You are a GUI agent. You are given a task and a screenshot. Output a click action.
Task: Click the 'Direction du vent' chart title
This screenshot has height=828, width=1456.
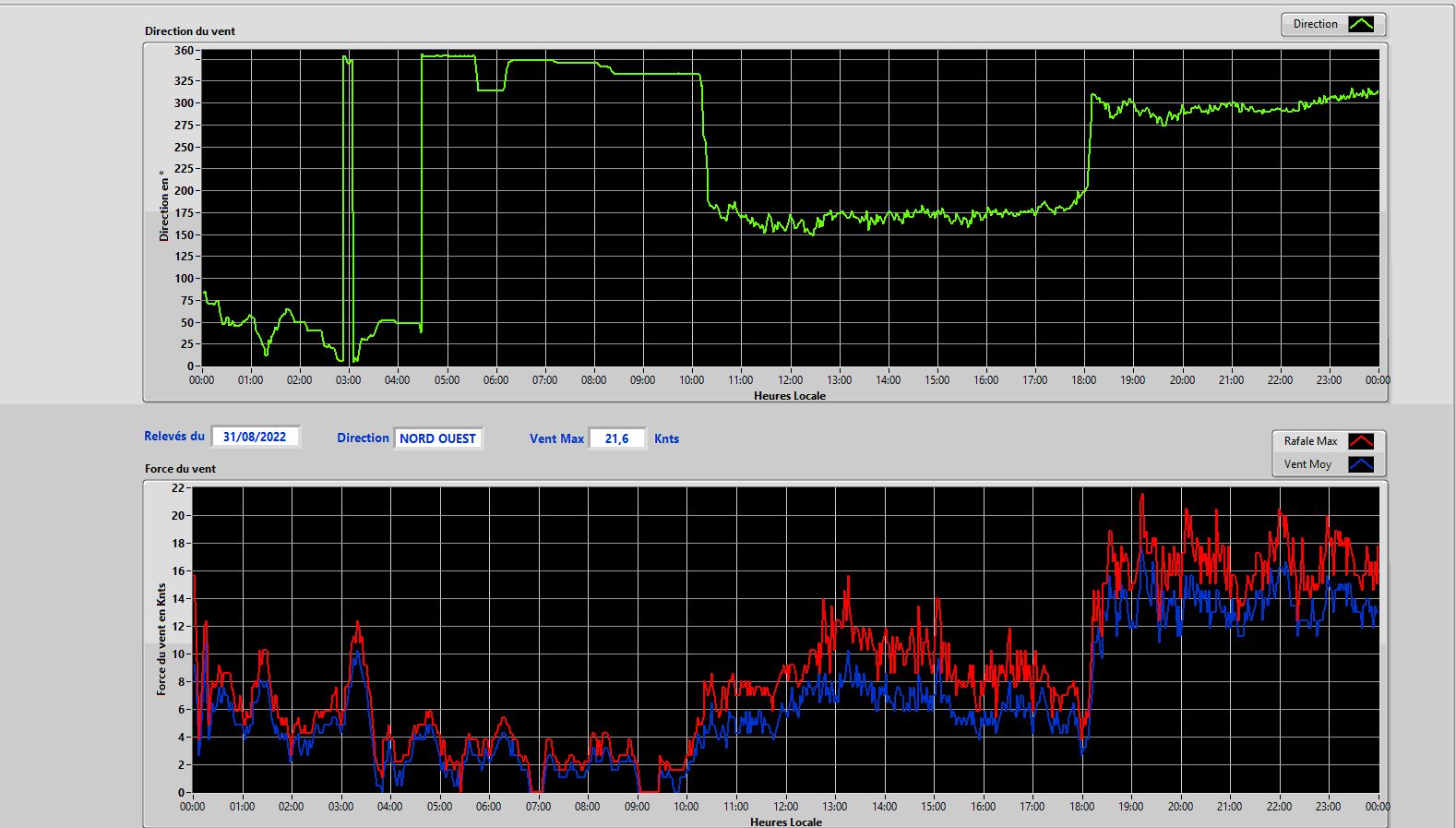pos(190,31)
